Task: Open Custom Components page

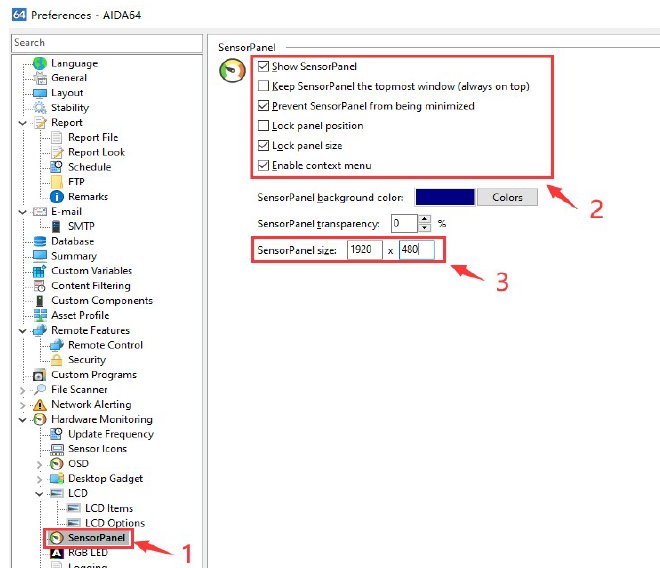Action: pyautogui.click(x=102, y=300)
